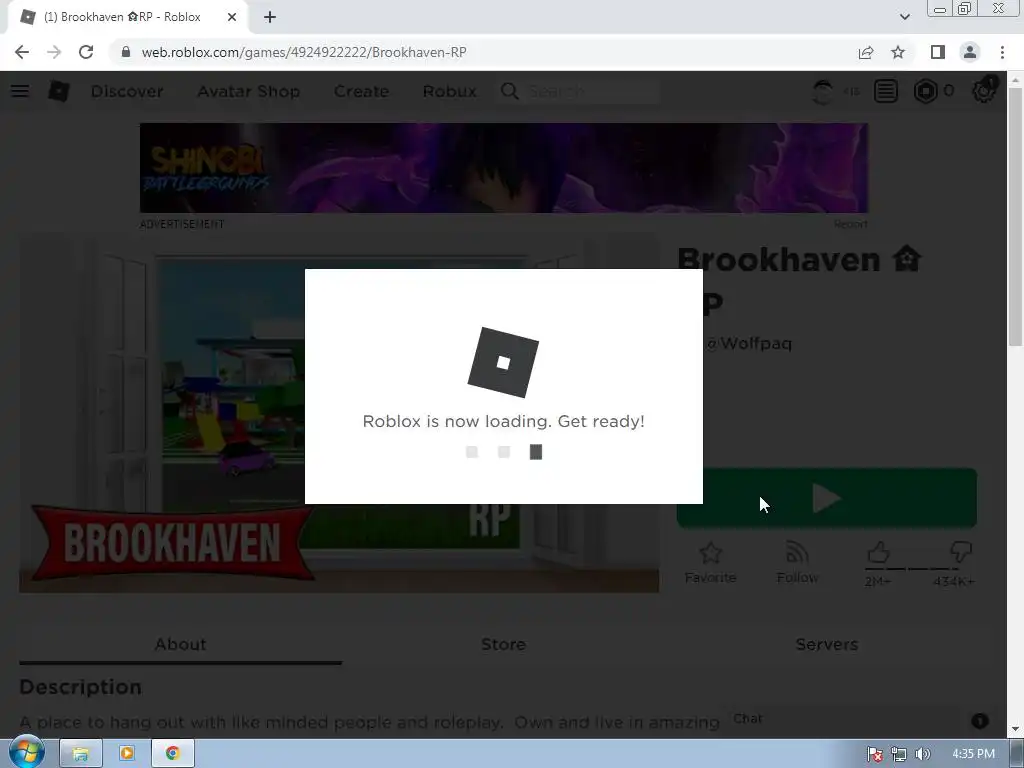Open the Roblox hamburger navigation menu
Image resolution: width=1024 pixels, height=768 pixels.
click(20, 91)
